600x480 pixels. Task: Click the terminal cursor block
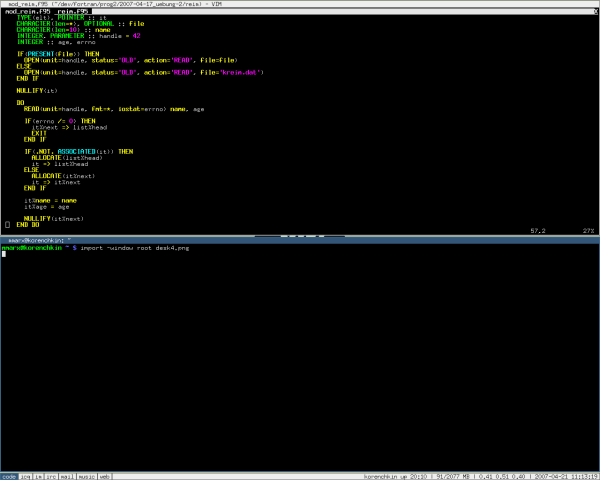pos(3,254)
